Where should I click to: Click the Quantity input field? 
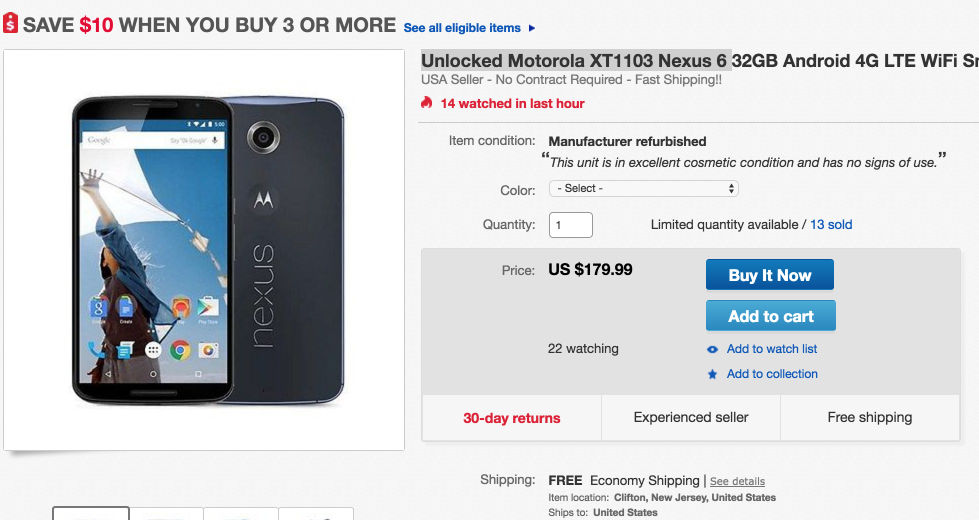point(570,225)
